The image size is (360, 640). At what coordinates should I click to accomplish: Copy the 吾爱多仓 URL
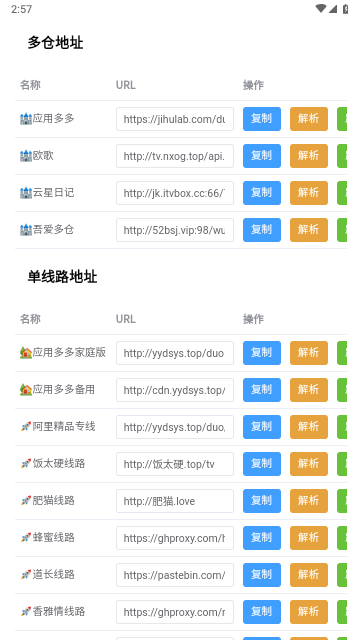pyautogui.click(x=262, y=230)
